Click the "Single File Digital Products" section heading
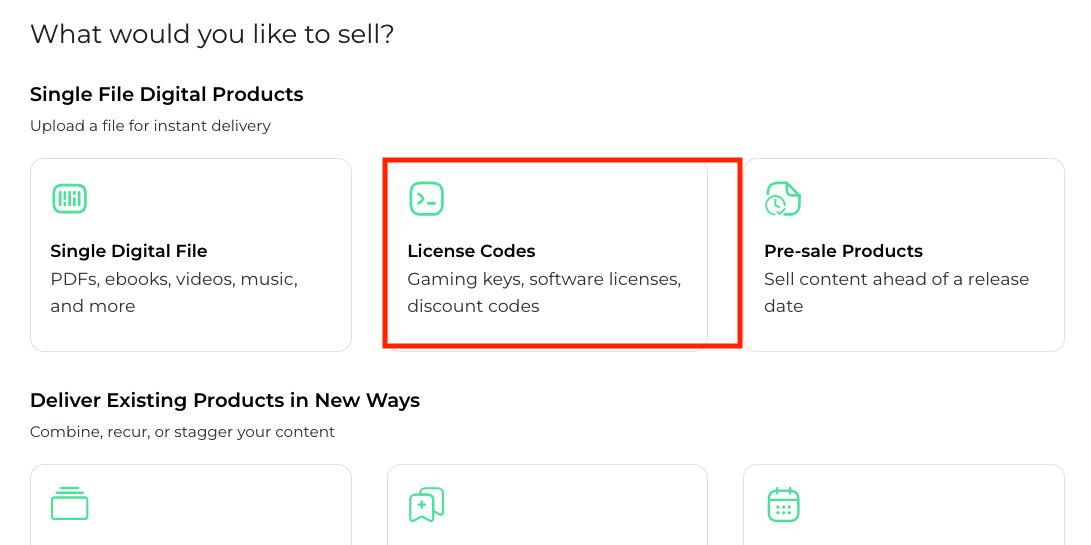 pyautogui.click(x=167, y=95)
